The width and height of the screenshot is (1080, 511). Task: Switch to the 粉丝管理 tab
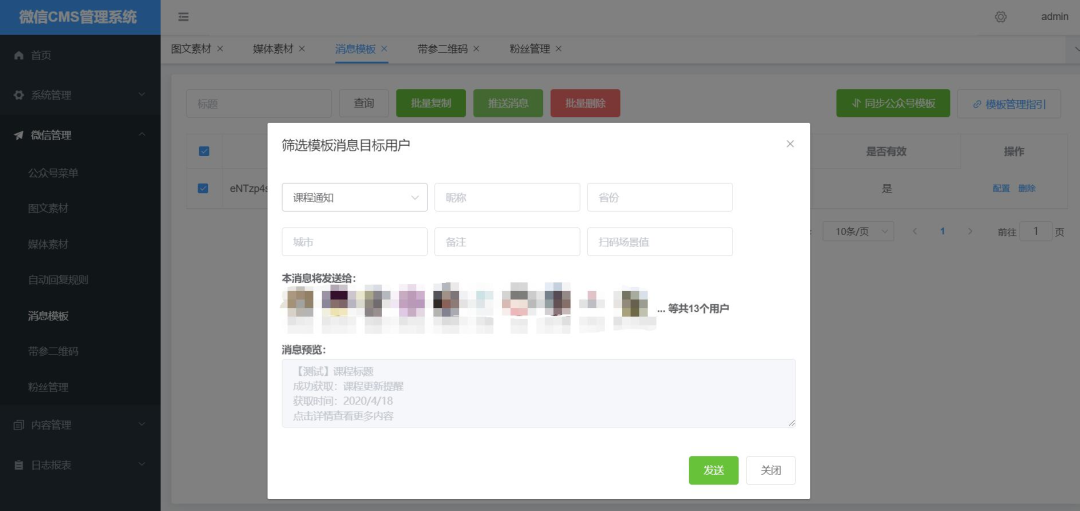530,49
